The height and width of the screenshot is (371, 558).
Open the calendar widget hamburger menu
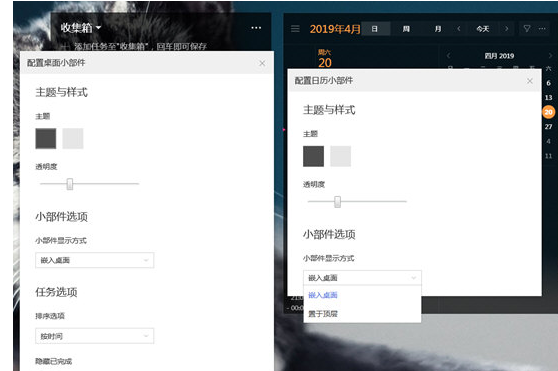click(x=295, y=28)
